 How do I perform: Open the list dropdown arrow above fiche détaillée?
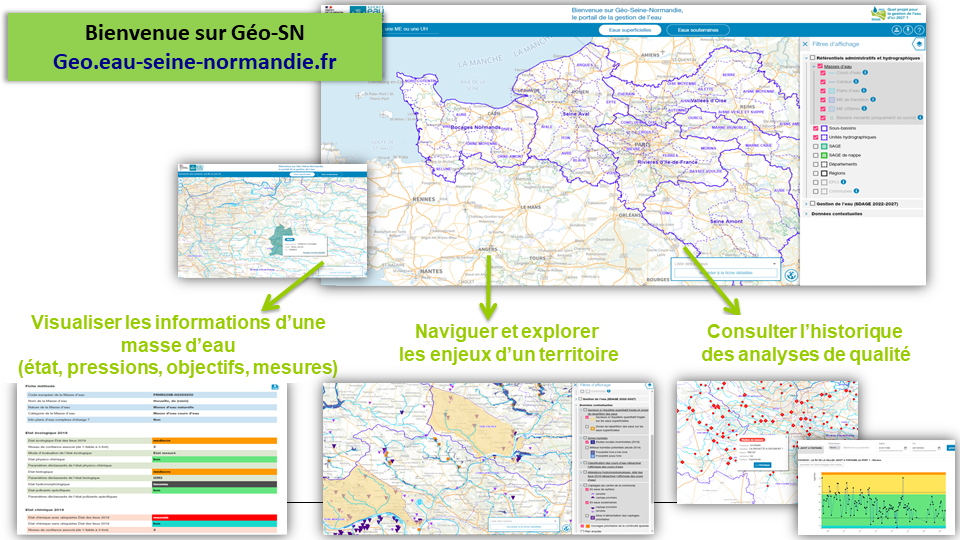click(x=774, y=264)
